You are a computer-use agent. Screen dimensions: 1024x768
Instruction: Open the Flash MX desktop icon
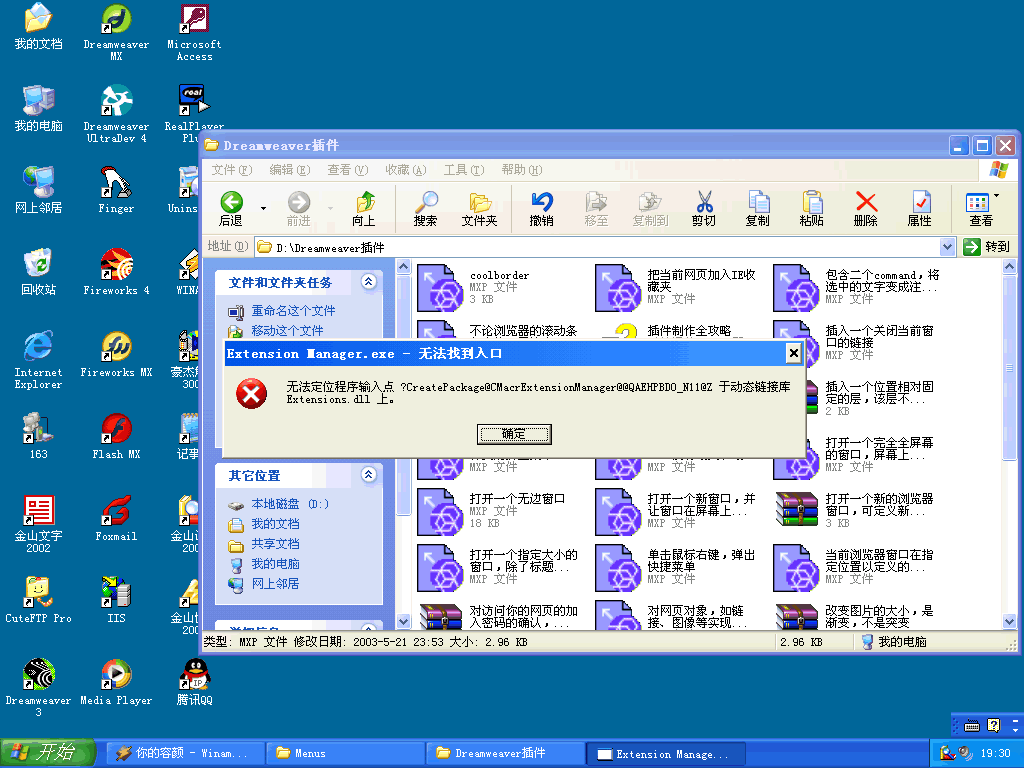116,436
